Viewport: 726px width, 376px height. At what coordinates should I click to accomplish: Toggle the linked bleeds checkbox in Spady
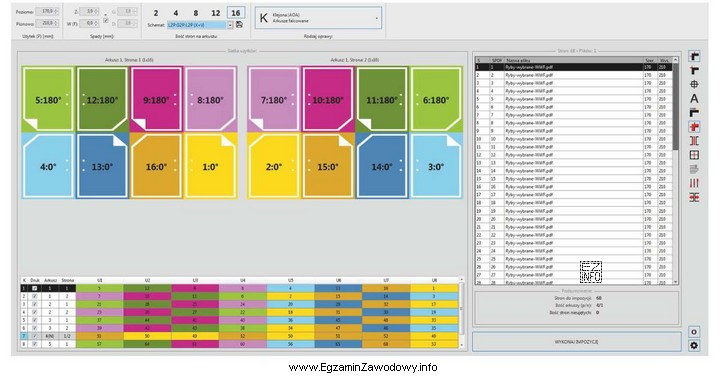[x=106, y=20]
